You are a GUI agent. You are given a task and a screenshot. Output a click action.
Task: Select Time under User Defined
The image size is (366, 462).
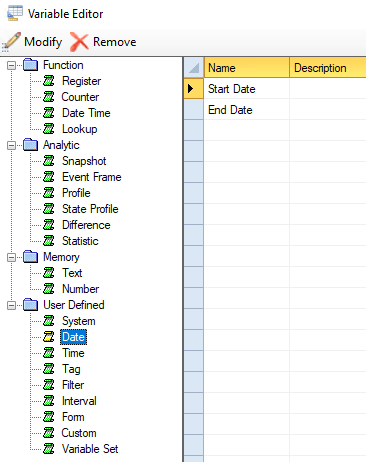coord(73,353)
